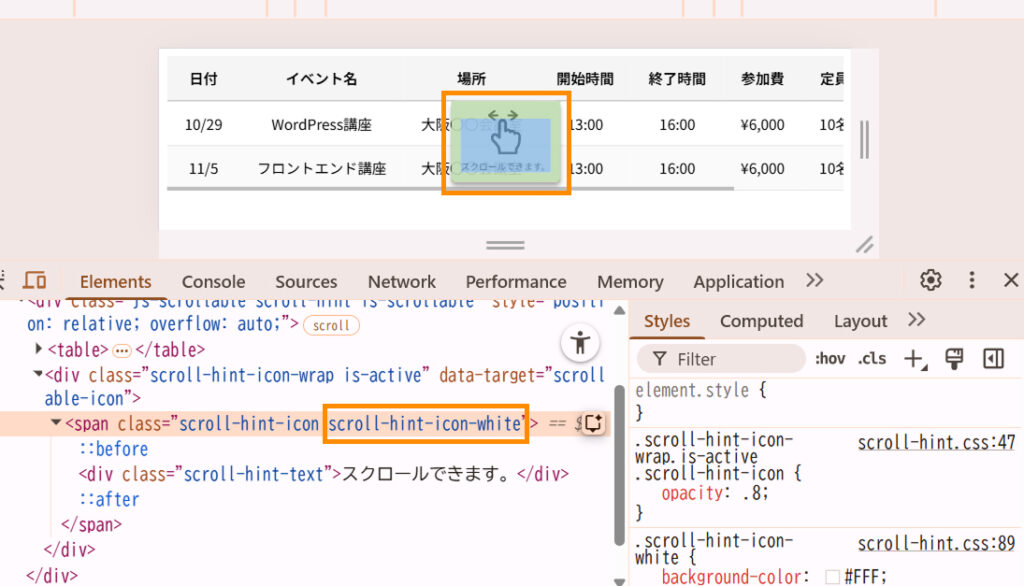Toggle the .cls element classes panel
Screen dimensions: 1024x586
click(872, 359)
